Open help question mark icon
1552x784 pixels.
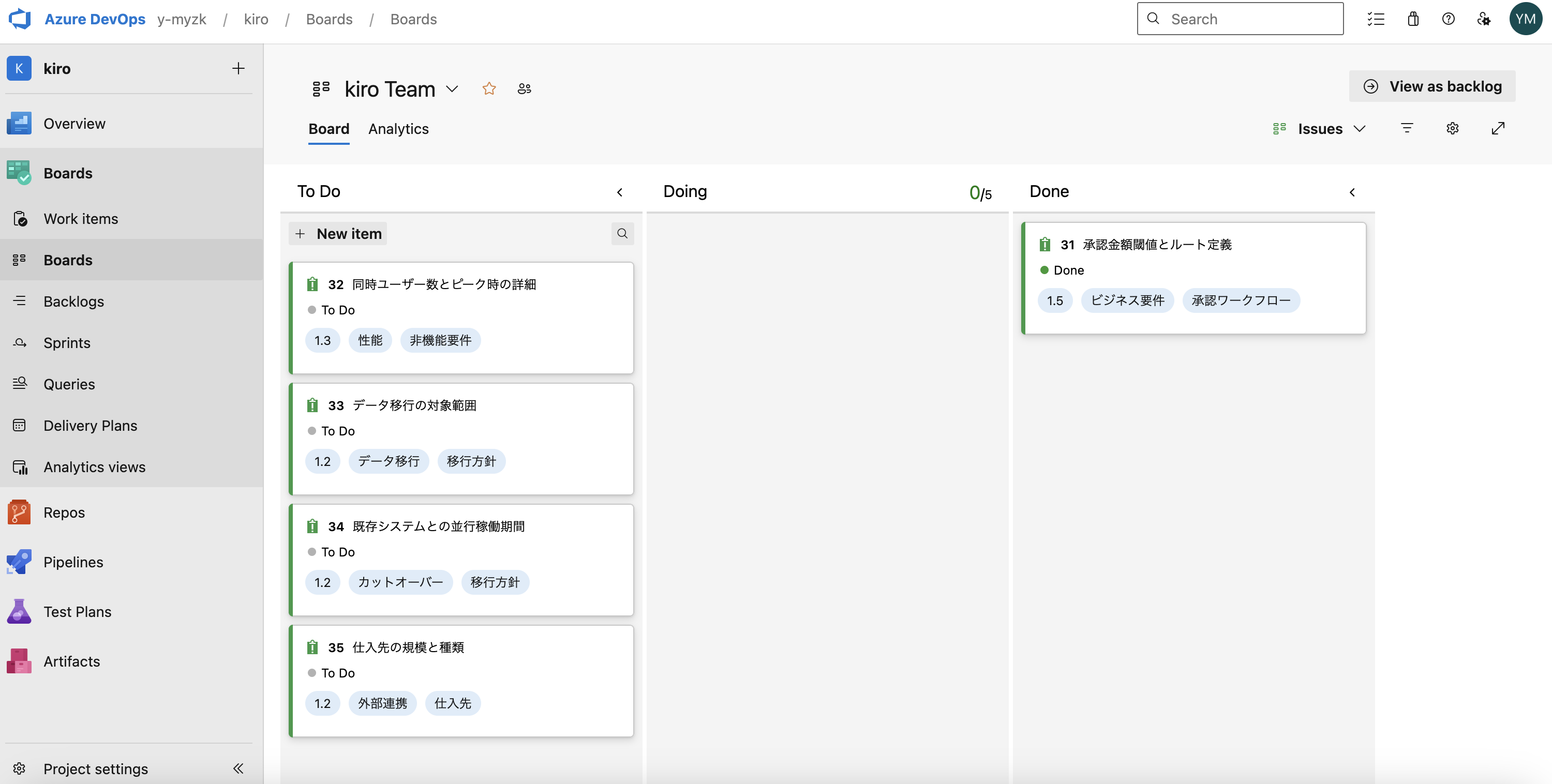pos(1448,19)
